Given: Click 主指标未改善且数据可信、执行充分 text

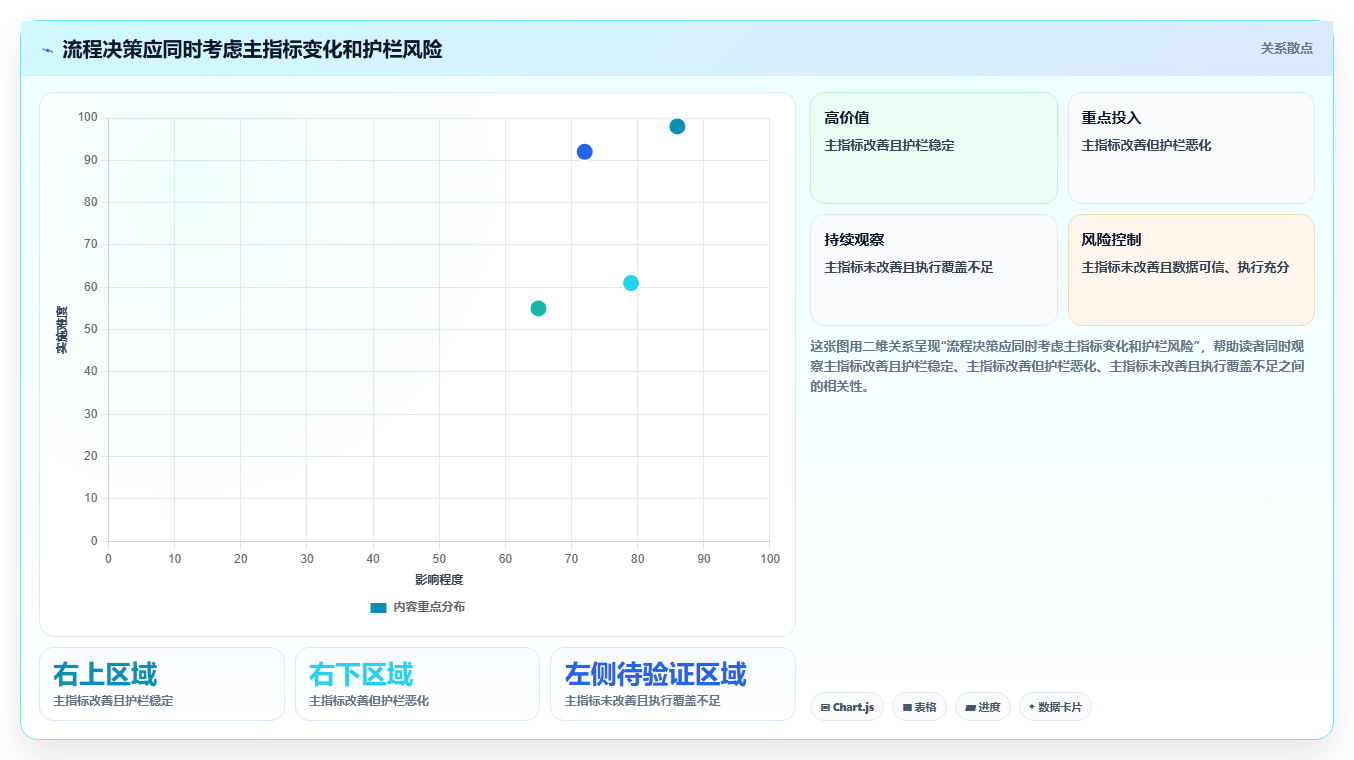Looking at the screenshot, I should tap(1185, 267).
